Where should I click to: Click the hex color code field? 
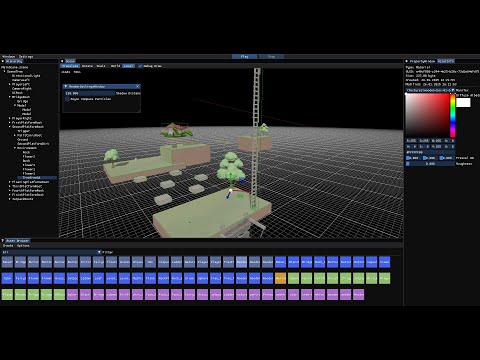[430, 152]
